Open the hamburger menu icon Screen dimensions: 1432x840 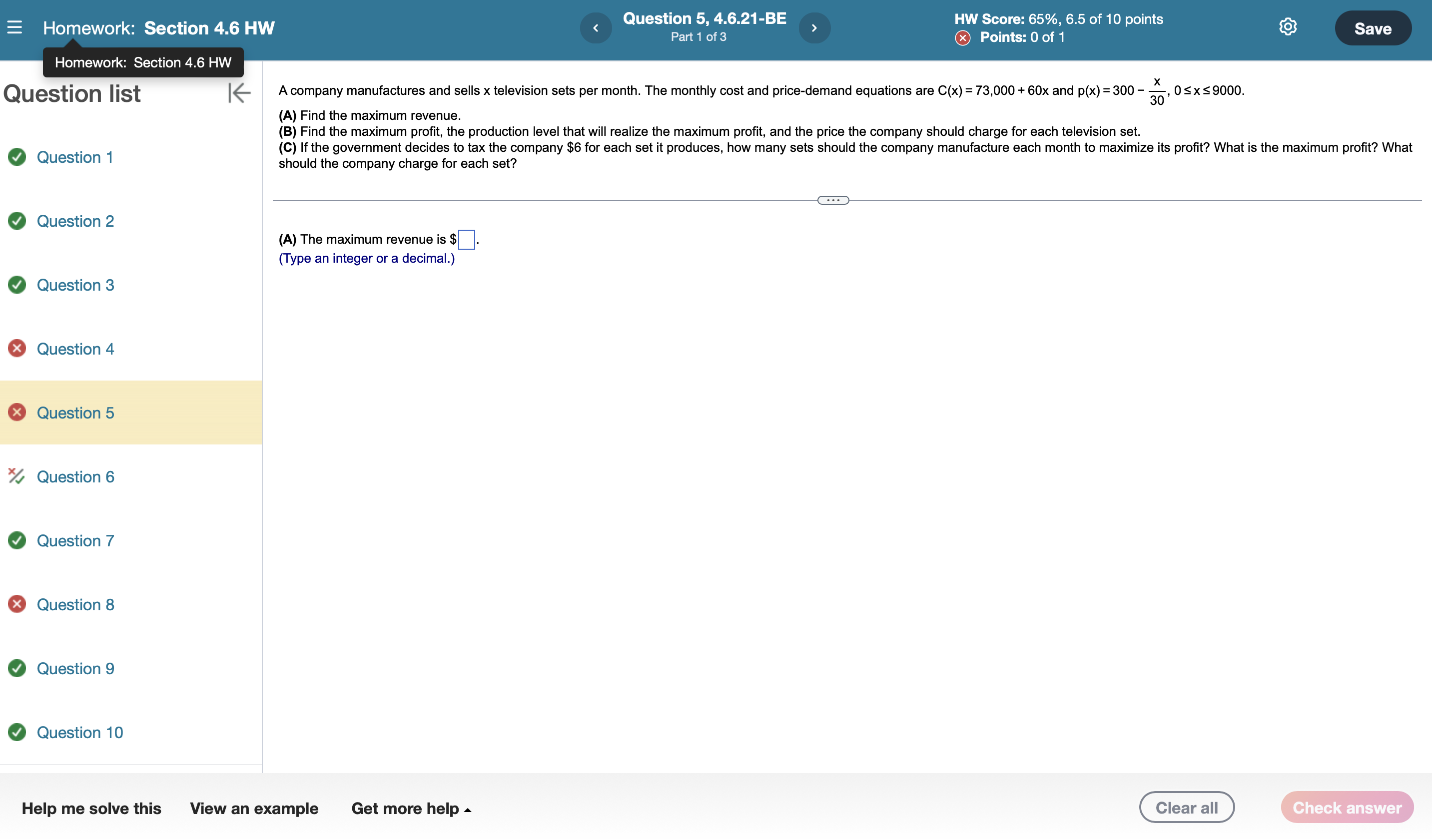point(15,27)
